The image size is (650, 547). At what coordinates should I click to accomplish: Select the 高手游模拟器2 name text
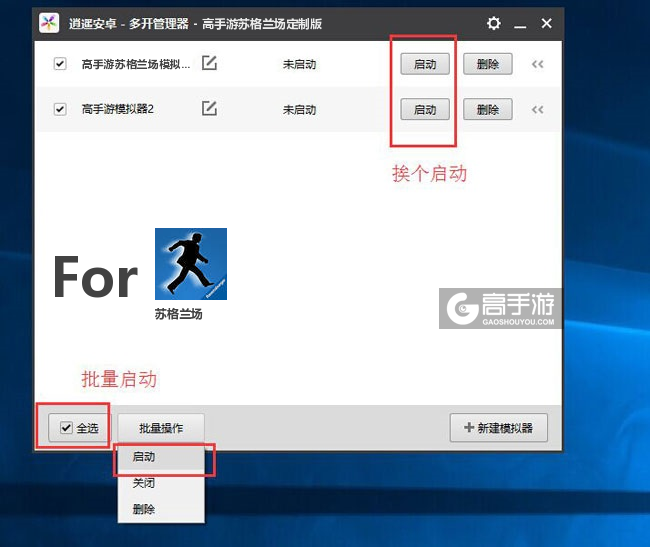click(x=118, y=109)
